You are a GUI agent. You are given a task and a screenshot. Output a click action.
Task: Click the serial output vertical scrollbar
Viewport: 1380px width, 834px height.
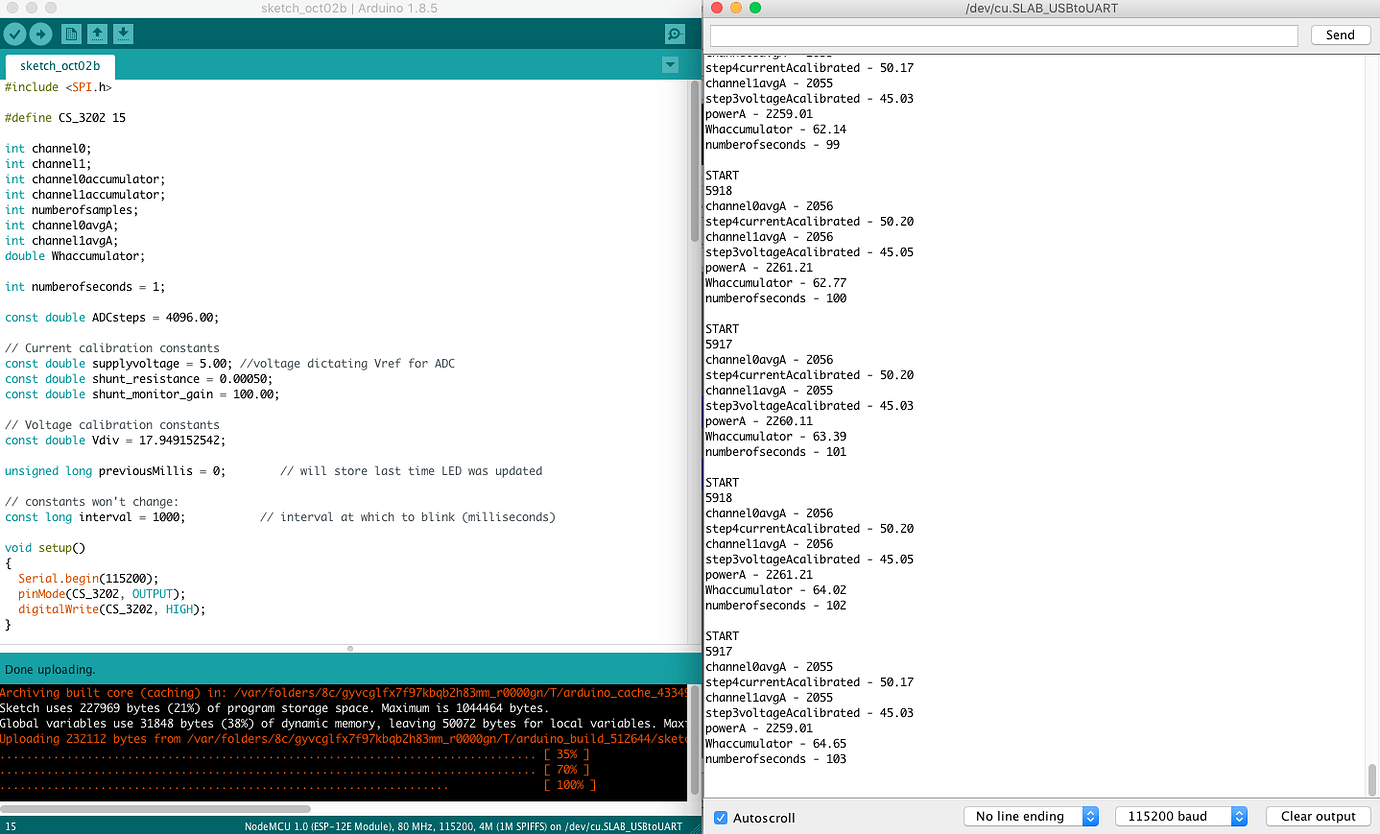click(1372, 778)
